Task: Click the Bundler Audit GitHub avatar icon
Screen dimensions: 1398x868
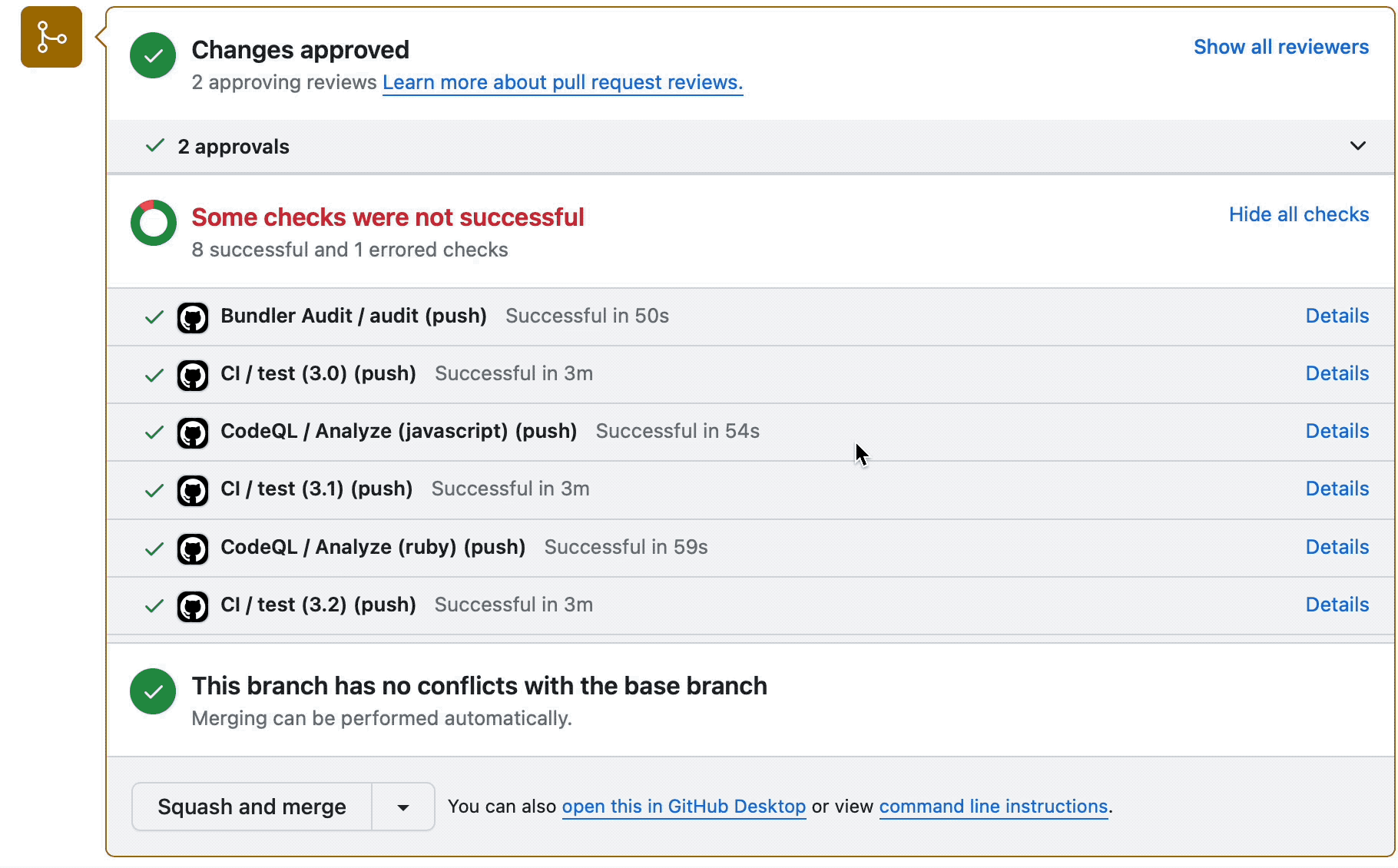Action: point(193,317)
